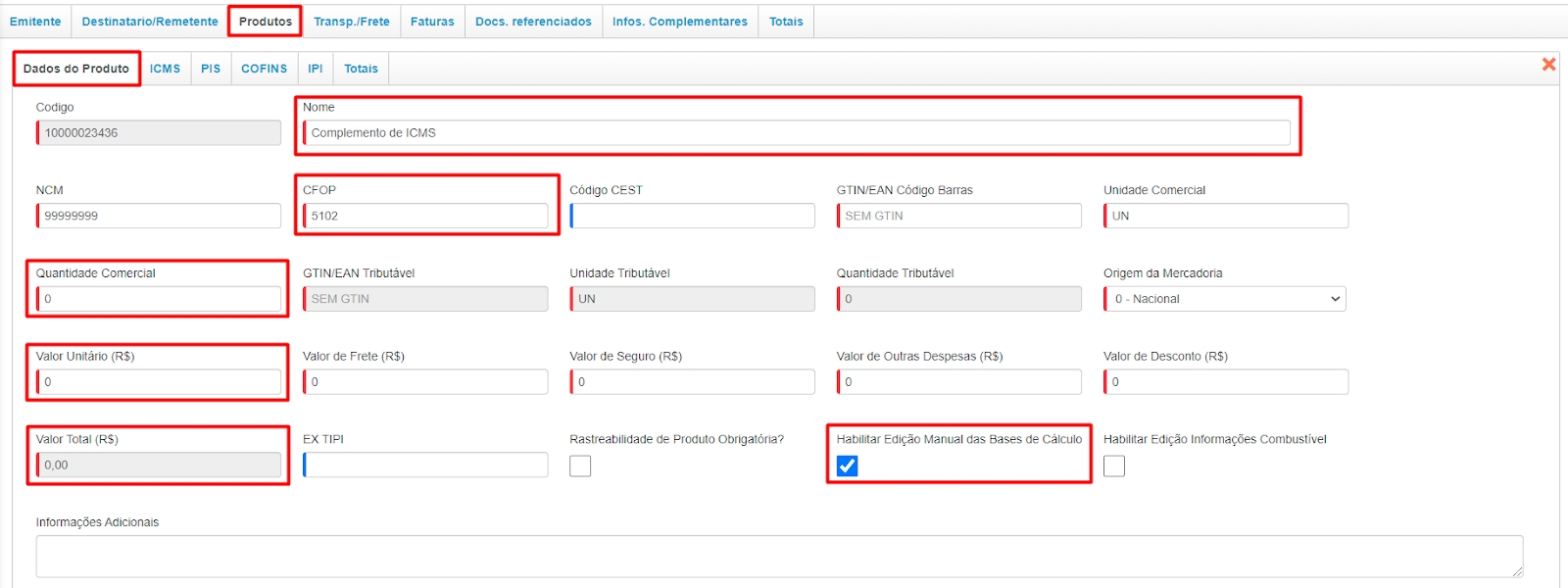Focus the CFOP field

click(425, 216)
